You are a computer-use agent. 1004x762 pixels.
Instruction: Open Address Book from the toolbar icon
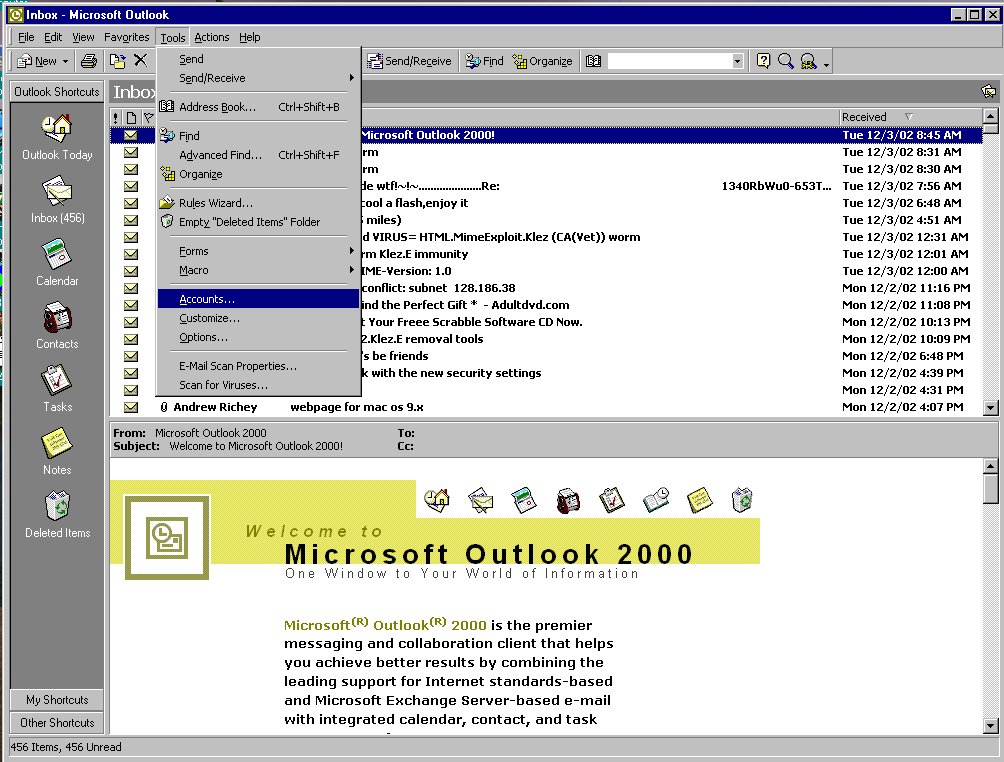click(x=594, y=61)
